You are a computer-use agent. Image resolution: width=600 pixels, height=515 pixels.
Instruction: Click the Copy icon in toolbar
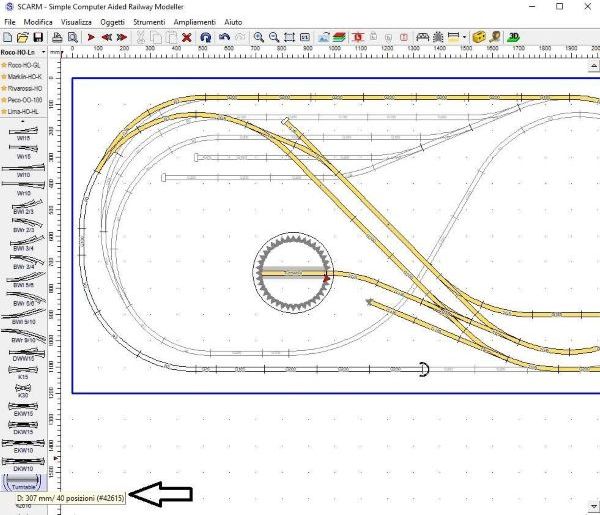(x=156, y=37)
